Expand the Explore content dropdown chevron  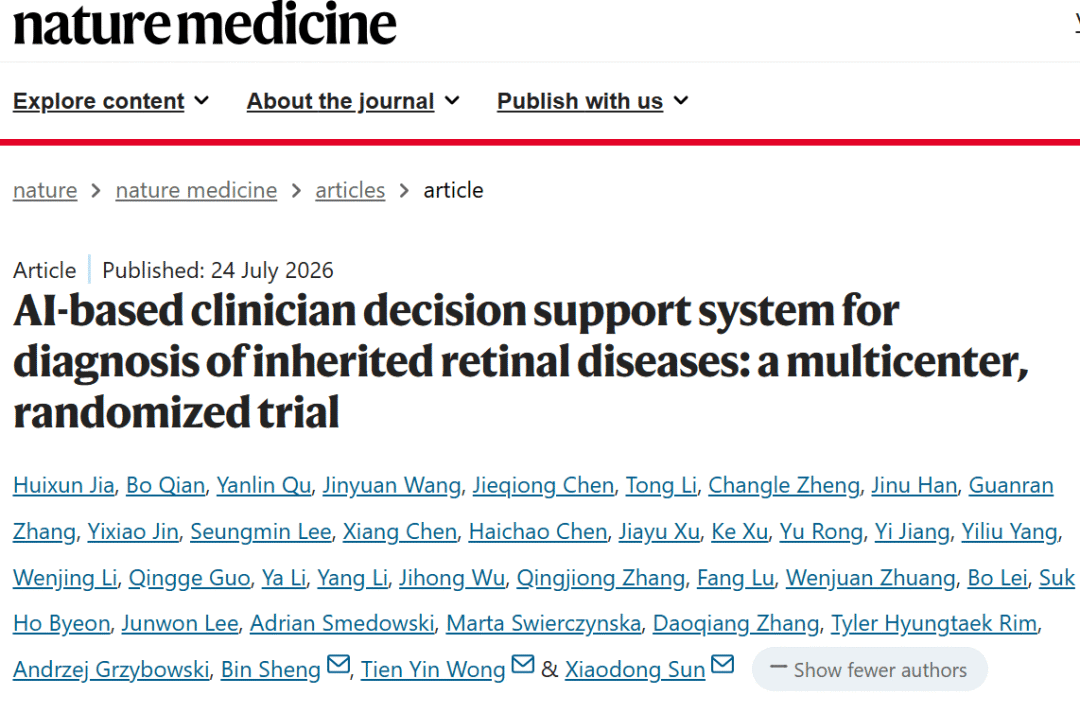[201, 101]
